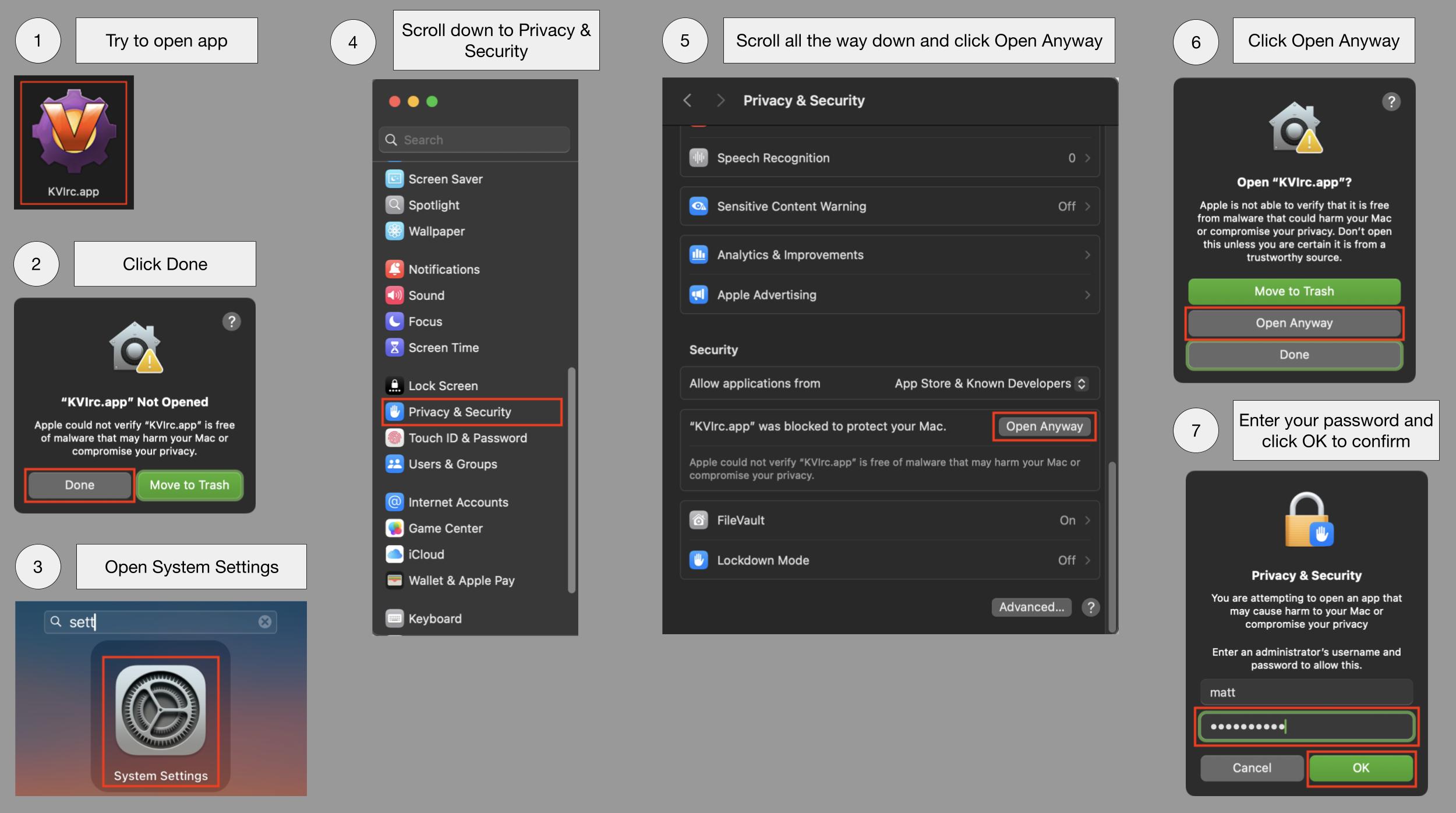The image size is (1456, 813).
Task: Select Privacy & Security sidebar item
Action: (x=472, y=412)
